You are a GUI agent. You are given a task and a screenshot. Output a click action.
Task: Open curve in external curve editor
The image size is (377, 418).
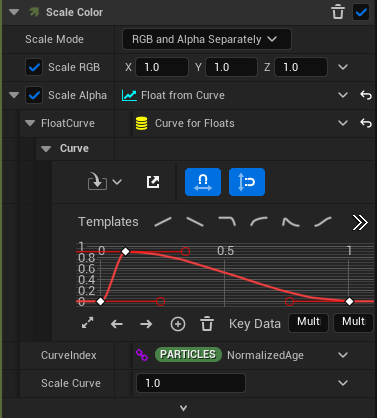pos(153,182)
